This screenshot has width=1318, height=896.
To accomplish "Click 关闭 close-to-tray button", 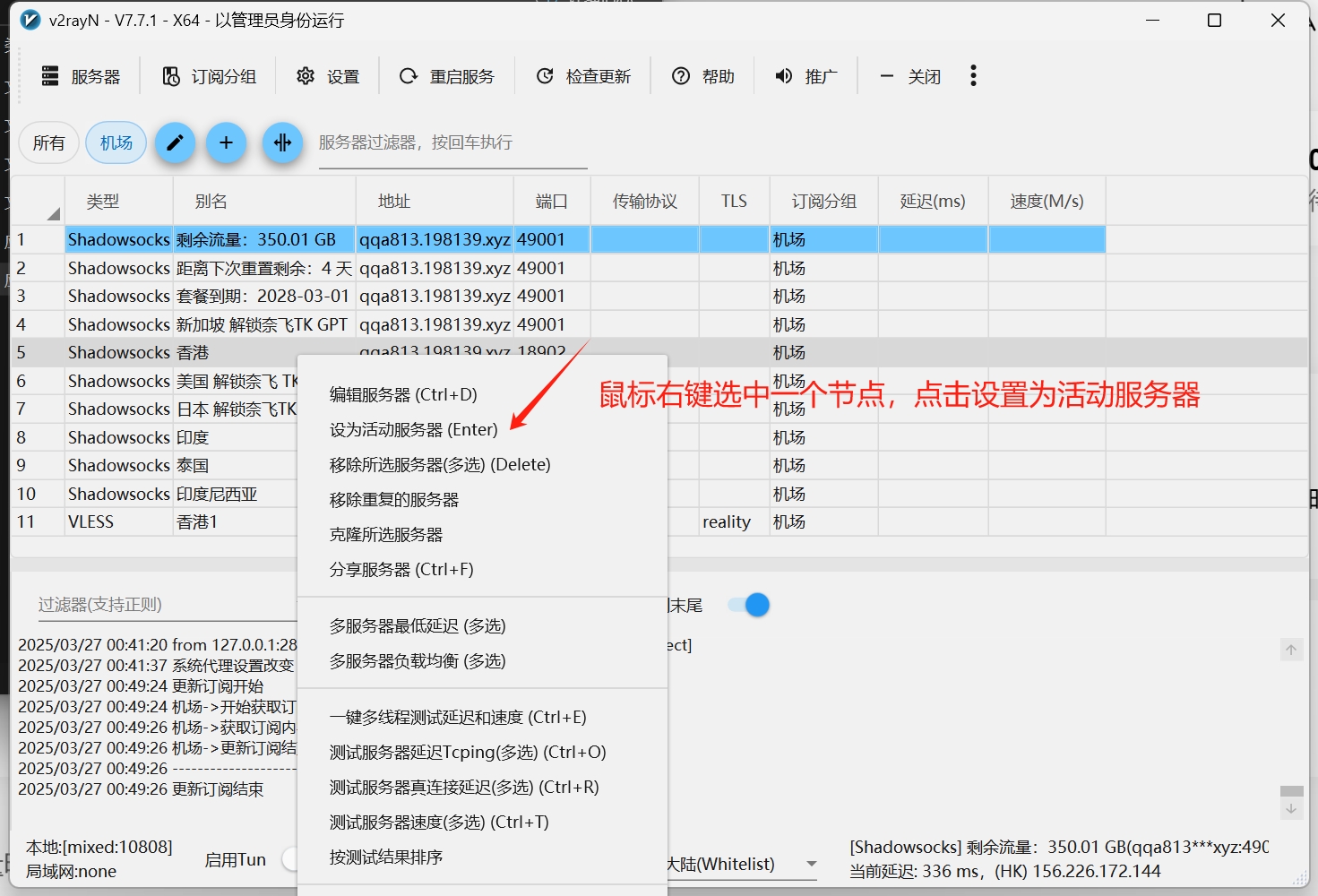I will click(909, 77).
